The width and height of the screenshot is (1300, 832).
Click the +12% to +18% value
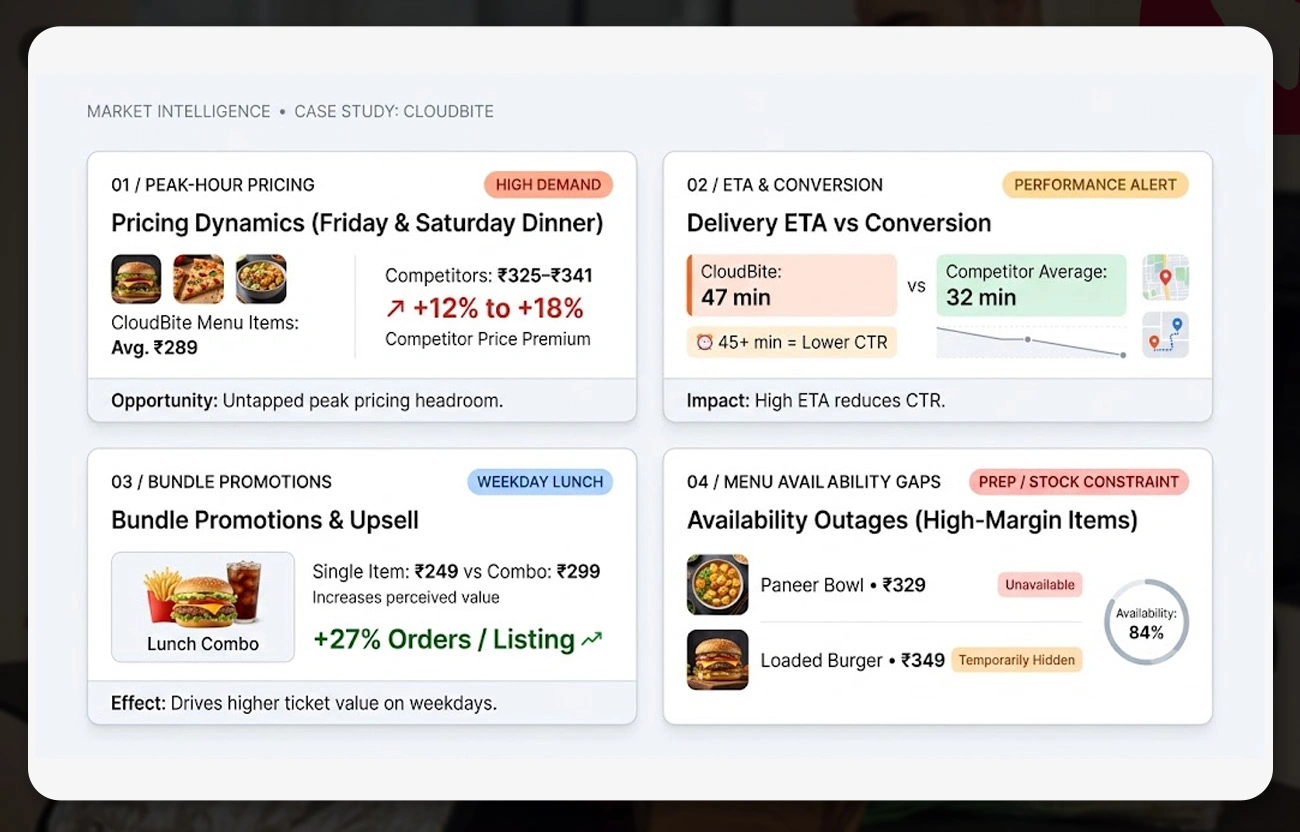pos(498,308)
